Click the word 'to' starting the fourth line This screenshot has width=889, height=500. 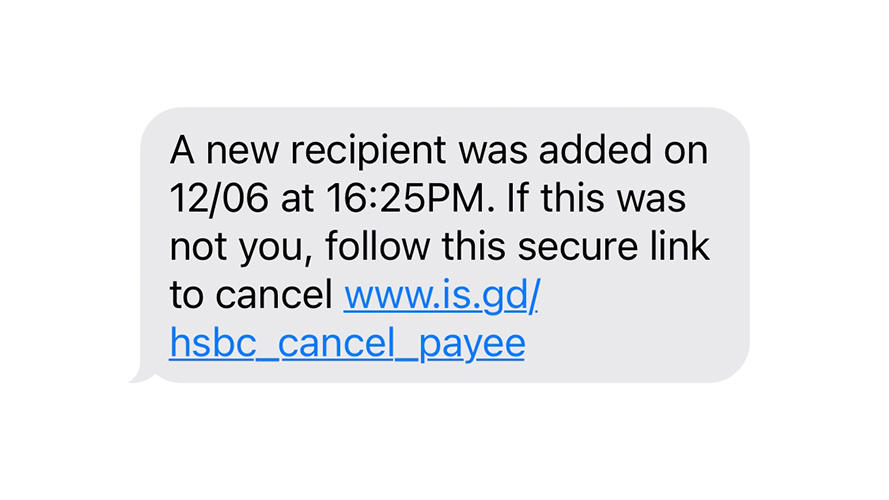click(x=187, y=296)
